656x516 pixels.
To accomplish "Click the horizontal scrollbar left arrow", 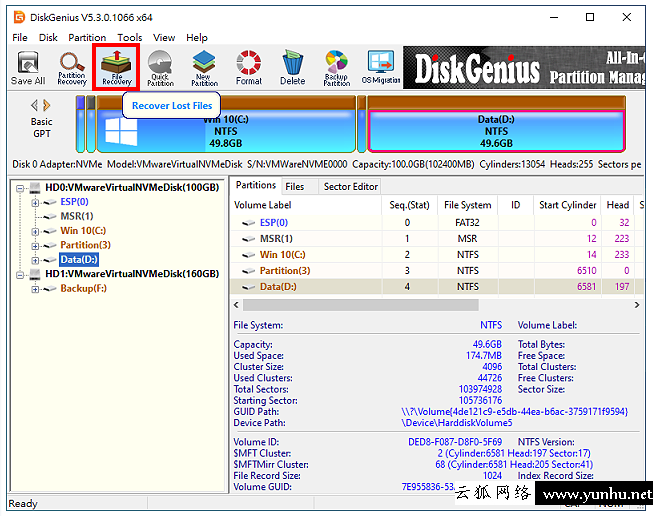I will [x=236, y=305].
